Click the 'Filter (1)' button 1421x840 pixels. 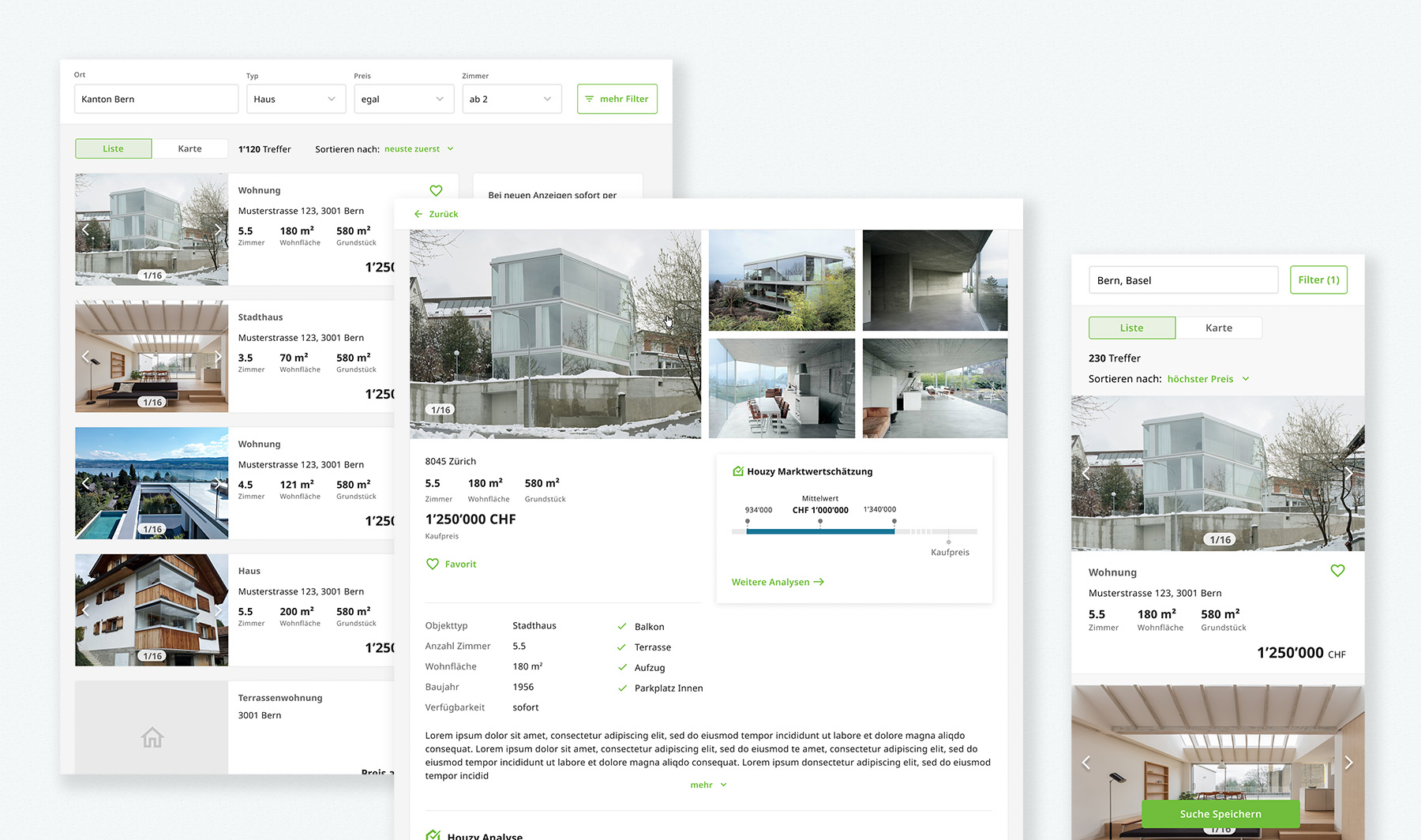(x=1318, y=279)
